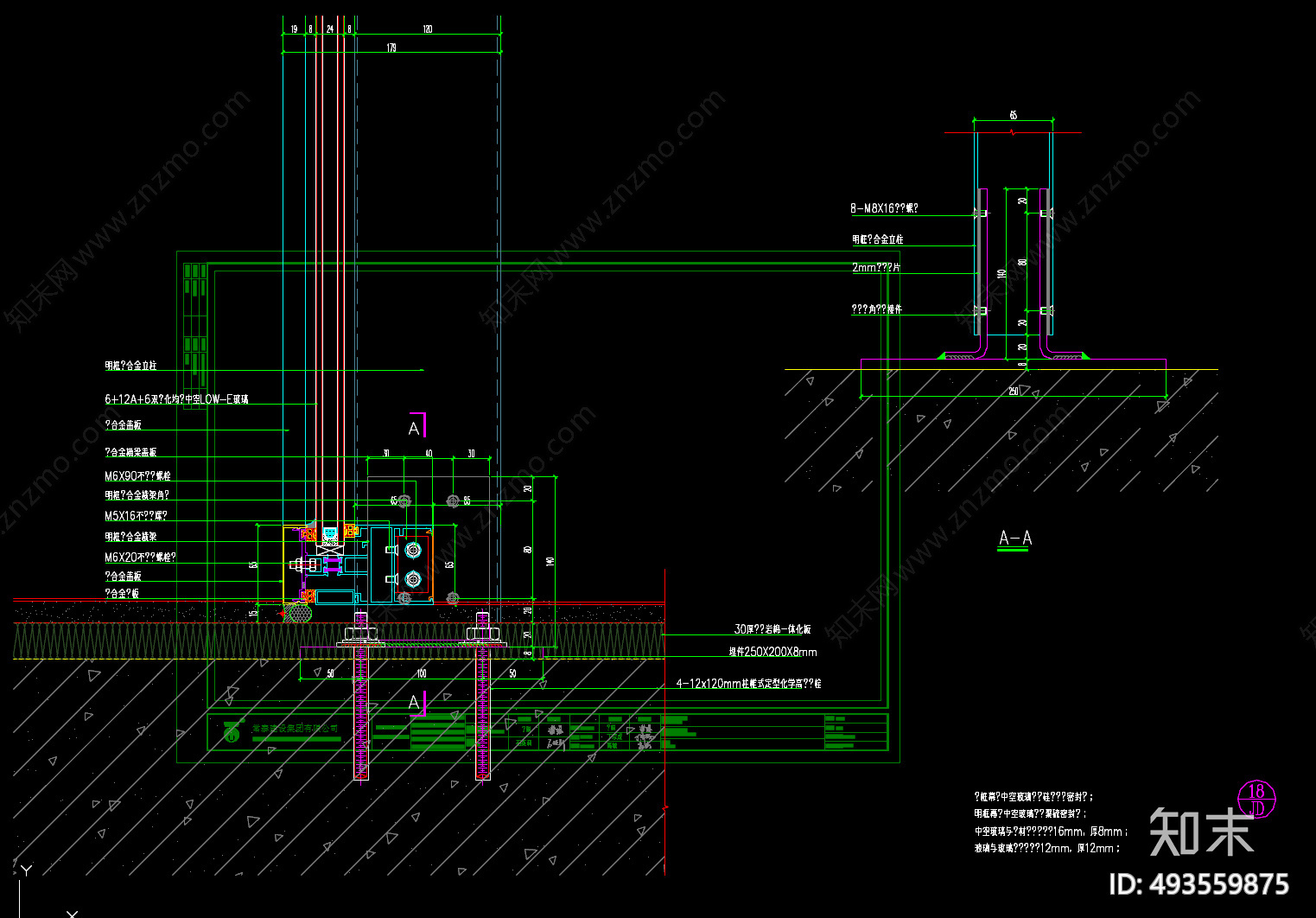Viewport: 1316px width, 918px height.
Task: Select the '?合金横梁盖板' label
Action: tap(130, 452)
